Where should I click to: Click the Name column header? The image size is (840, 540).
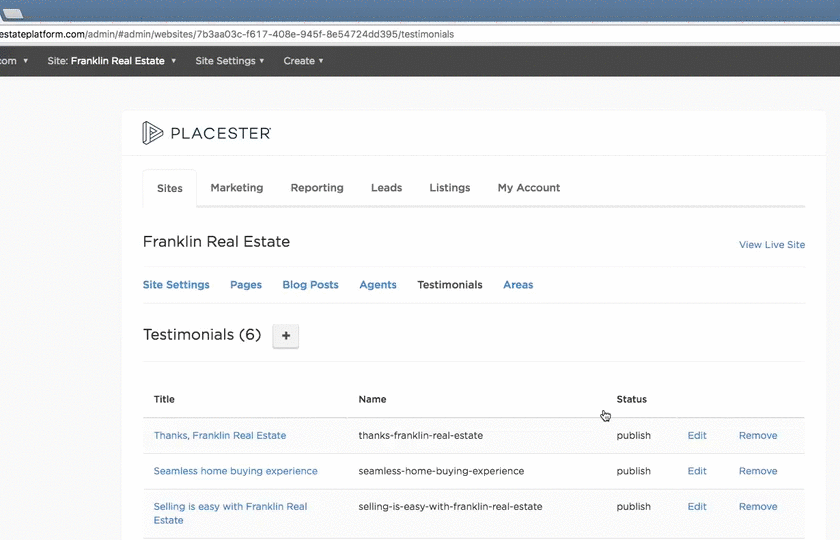pyautogui.click(x=372, y=399)
